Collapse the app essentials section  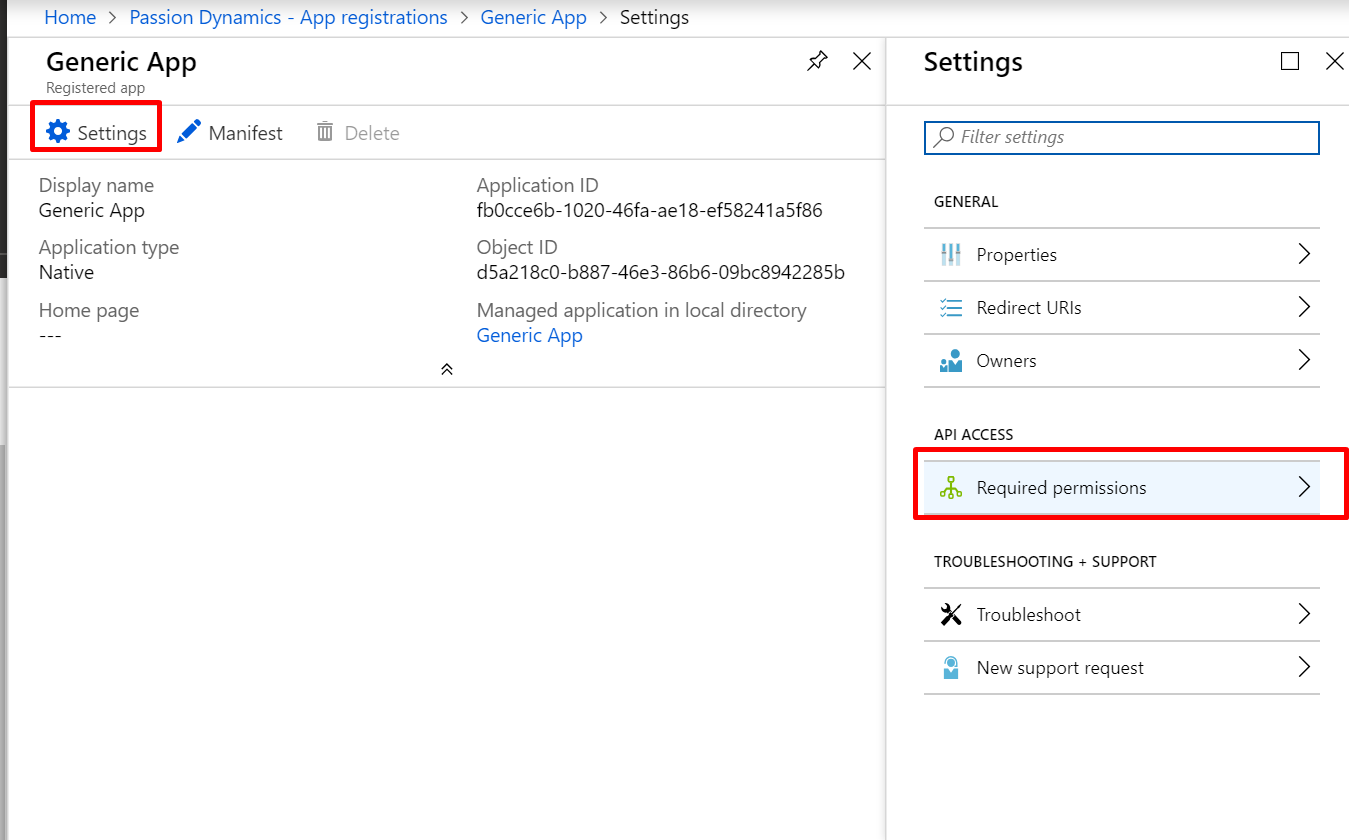[447, 369]
